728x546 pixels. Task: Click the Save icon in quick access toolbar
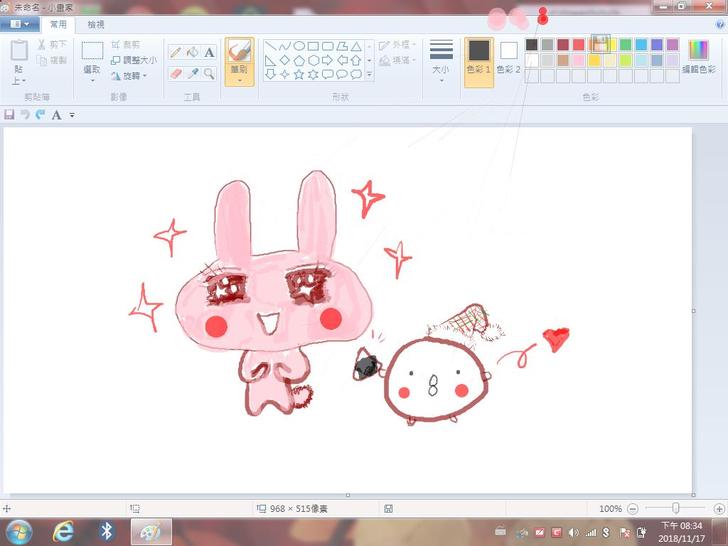click(x=10, y=115)
